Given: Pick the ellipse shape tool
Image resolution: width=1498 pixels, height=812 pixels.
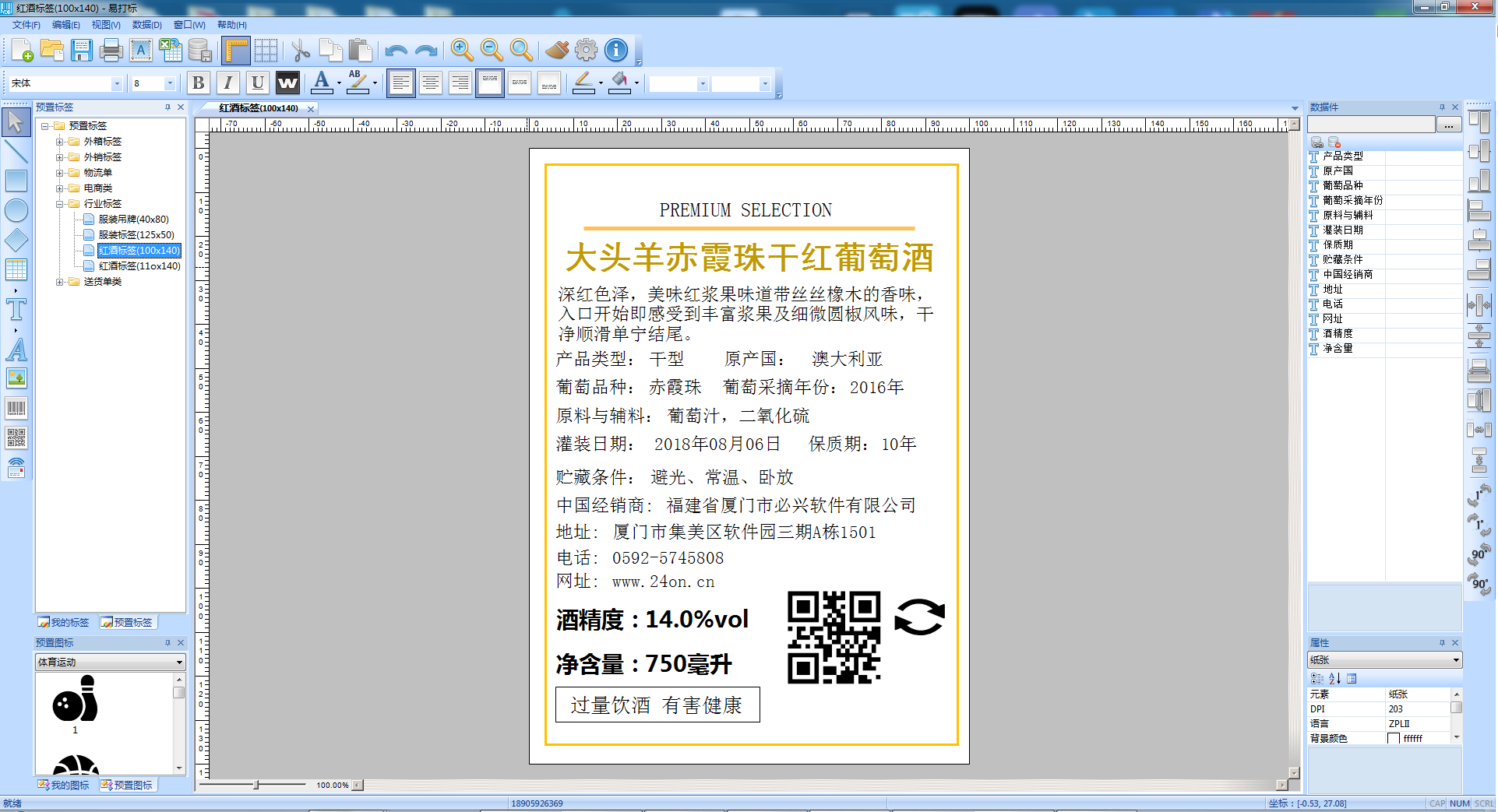Looking at the screenshot, I should [x=16, y=210].
